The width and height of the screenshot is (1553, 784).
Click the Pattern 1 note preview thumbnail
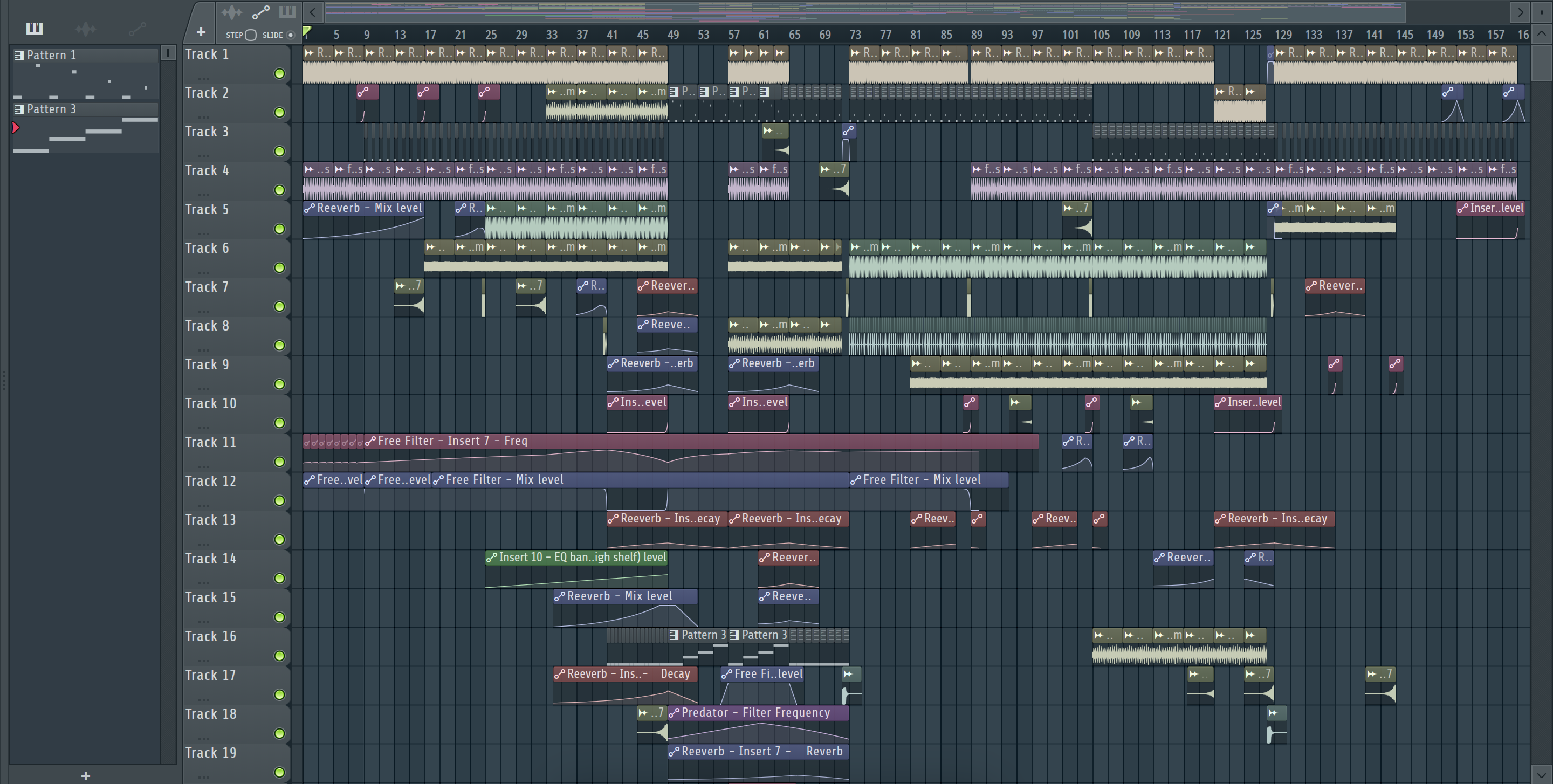86,81
